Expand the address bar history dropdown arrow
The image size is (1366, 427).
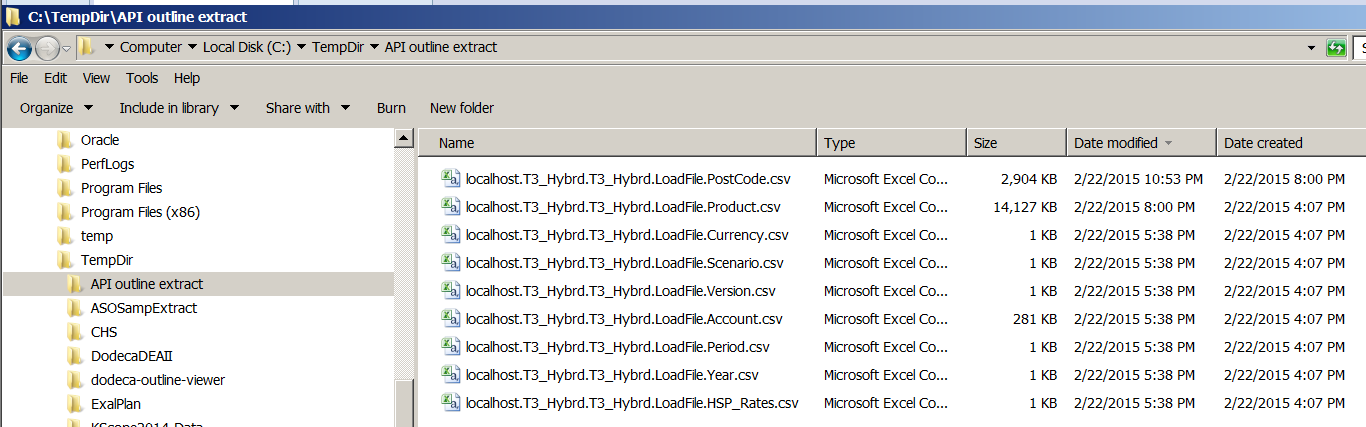point(1311,48)
